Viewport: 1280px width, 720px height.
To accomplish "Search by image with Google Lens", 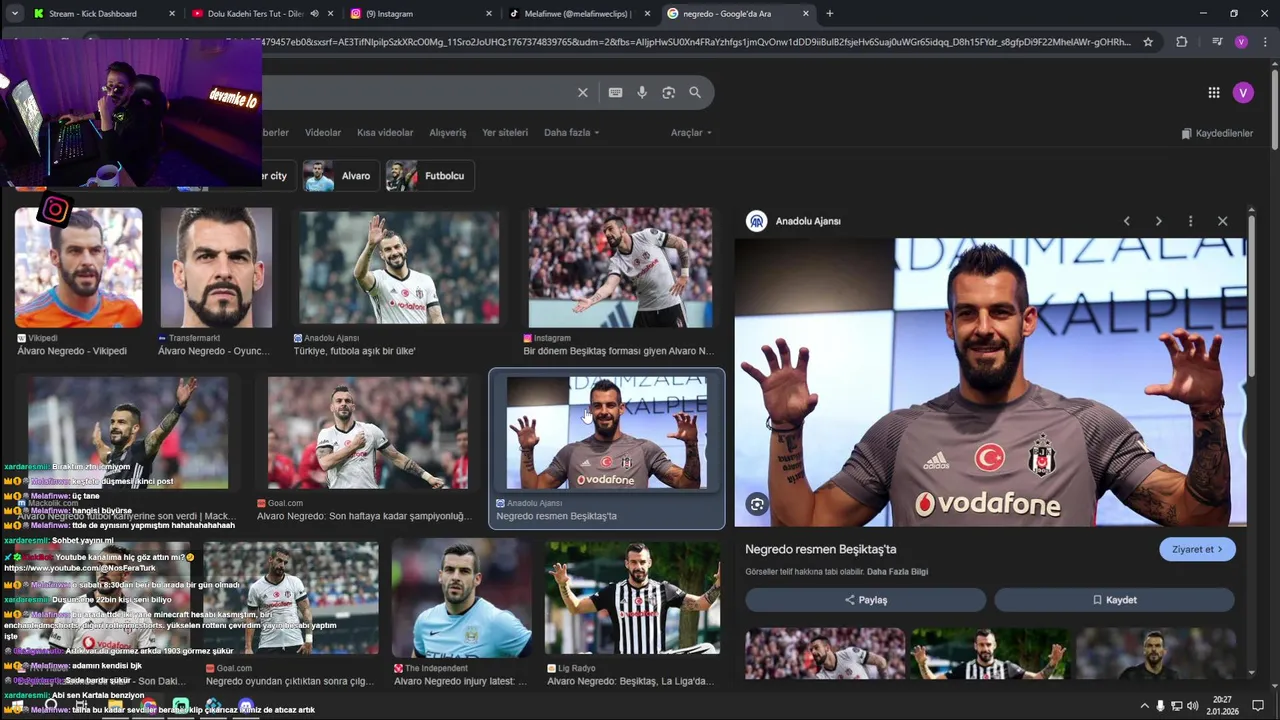I will pos(668,92).
